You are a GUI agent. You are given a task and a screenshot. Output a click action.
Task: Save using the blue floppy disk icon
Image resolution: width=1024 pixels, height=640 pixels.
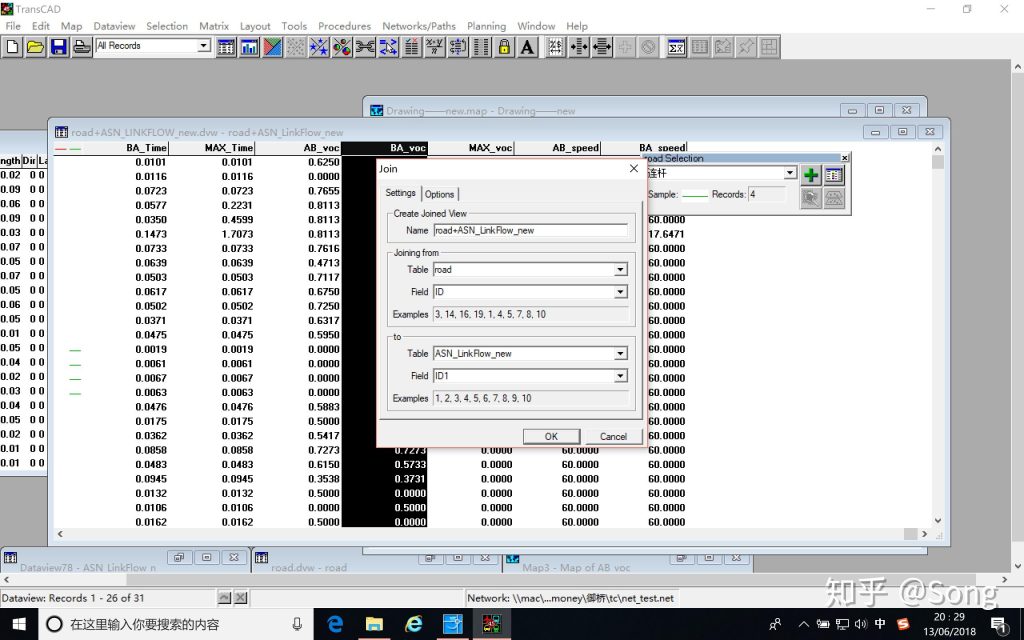click(59, 47)
